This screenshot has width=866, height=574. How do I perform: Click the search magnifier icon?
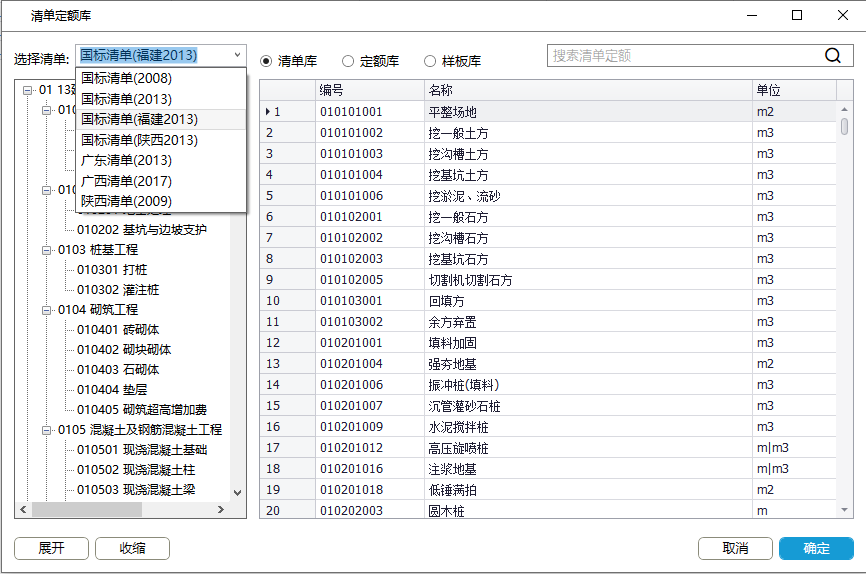point(832,55)
